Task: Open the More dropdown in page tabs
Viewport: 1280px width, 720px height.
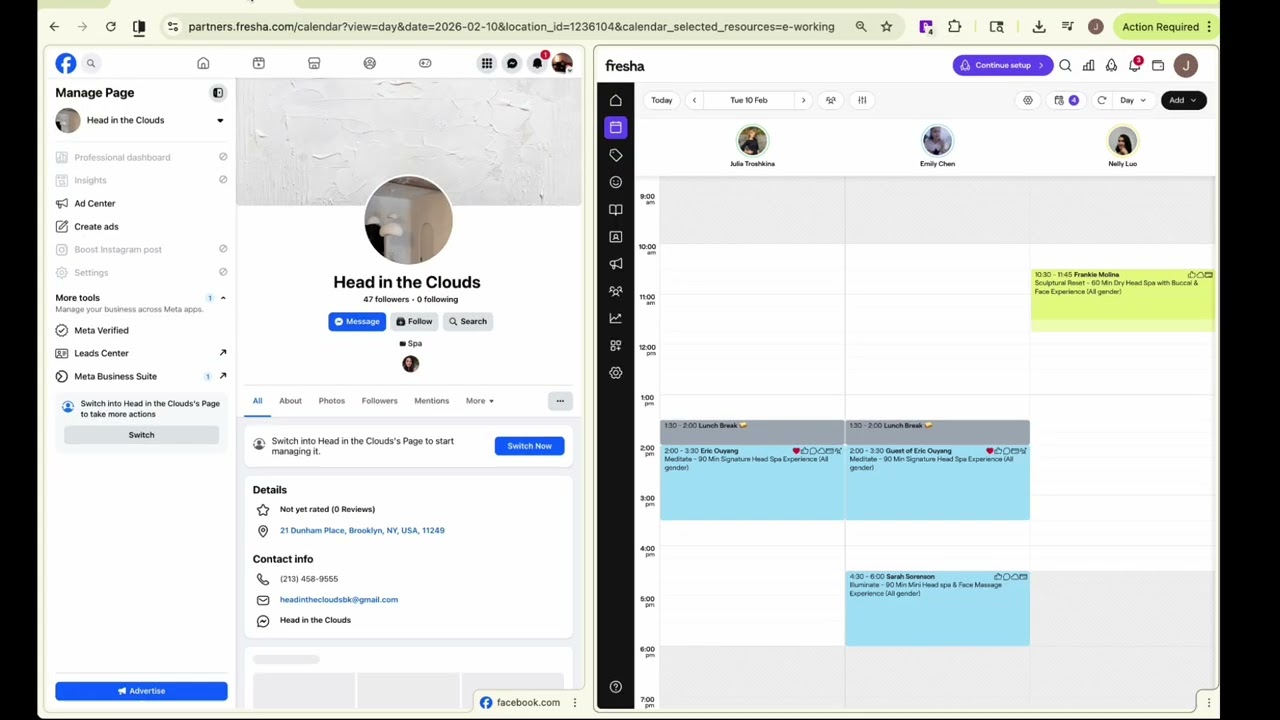Action: pos(479,401)
